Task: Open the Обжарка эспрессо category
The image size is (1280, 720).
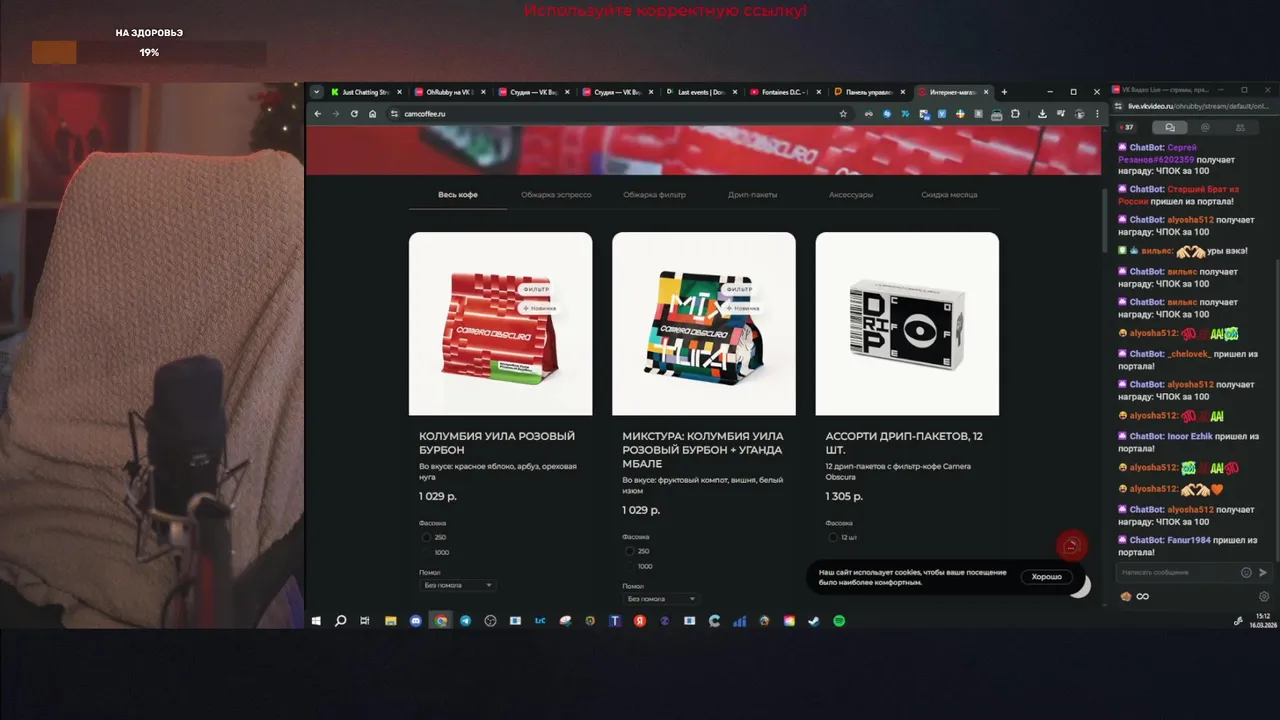Action: pos(556,195)
